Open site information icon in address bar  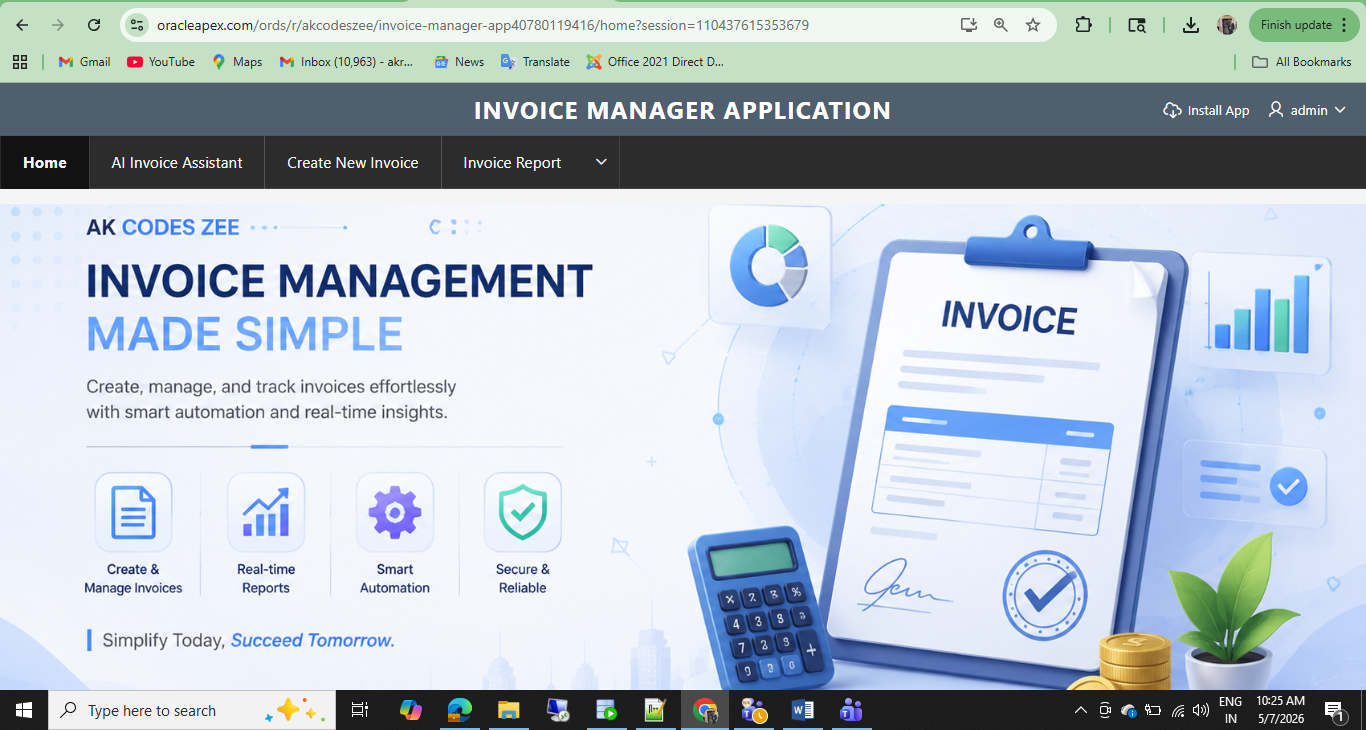[x=138, y=25]
